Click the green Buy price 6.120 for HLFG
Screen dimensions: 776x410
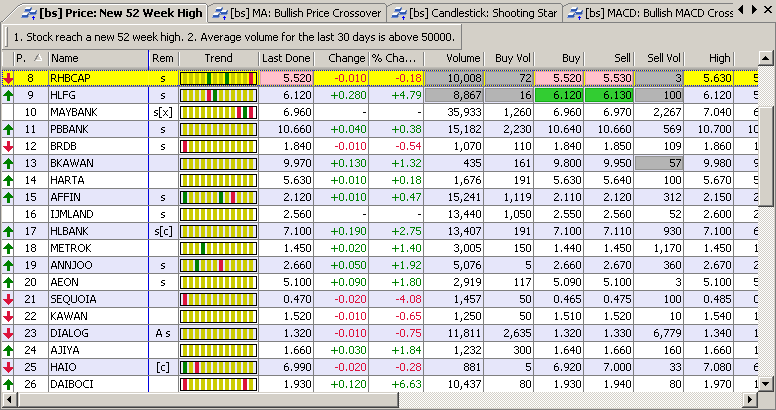pyautogui.click(x=559, y=96)
